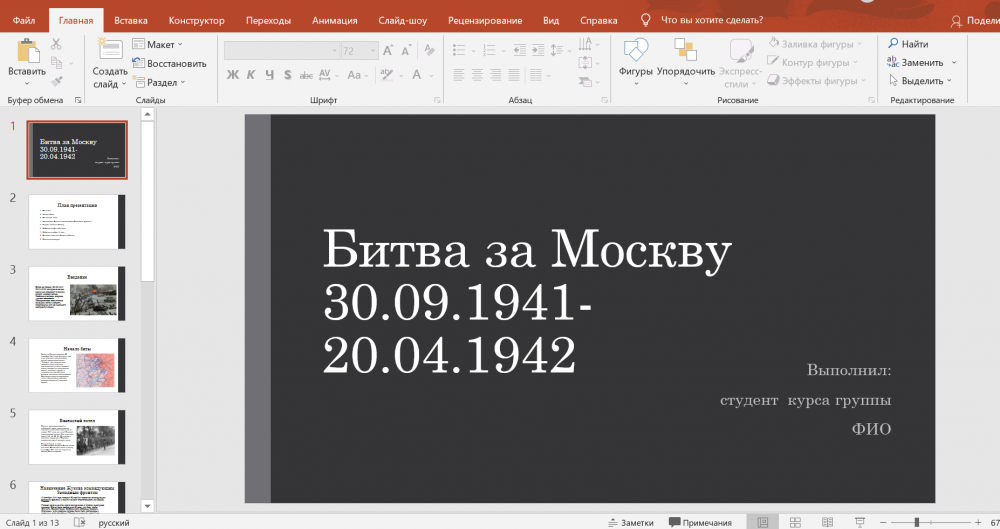Click the Вставить paste icon

pos(27,52)
